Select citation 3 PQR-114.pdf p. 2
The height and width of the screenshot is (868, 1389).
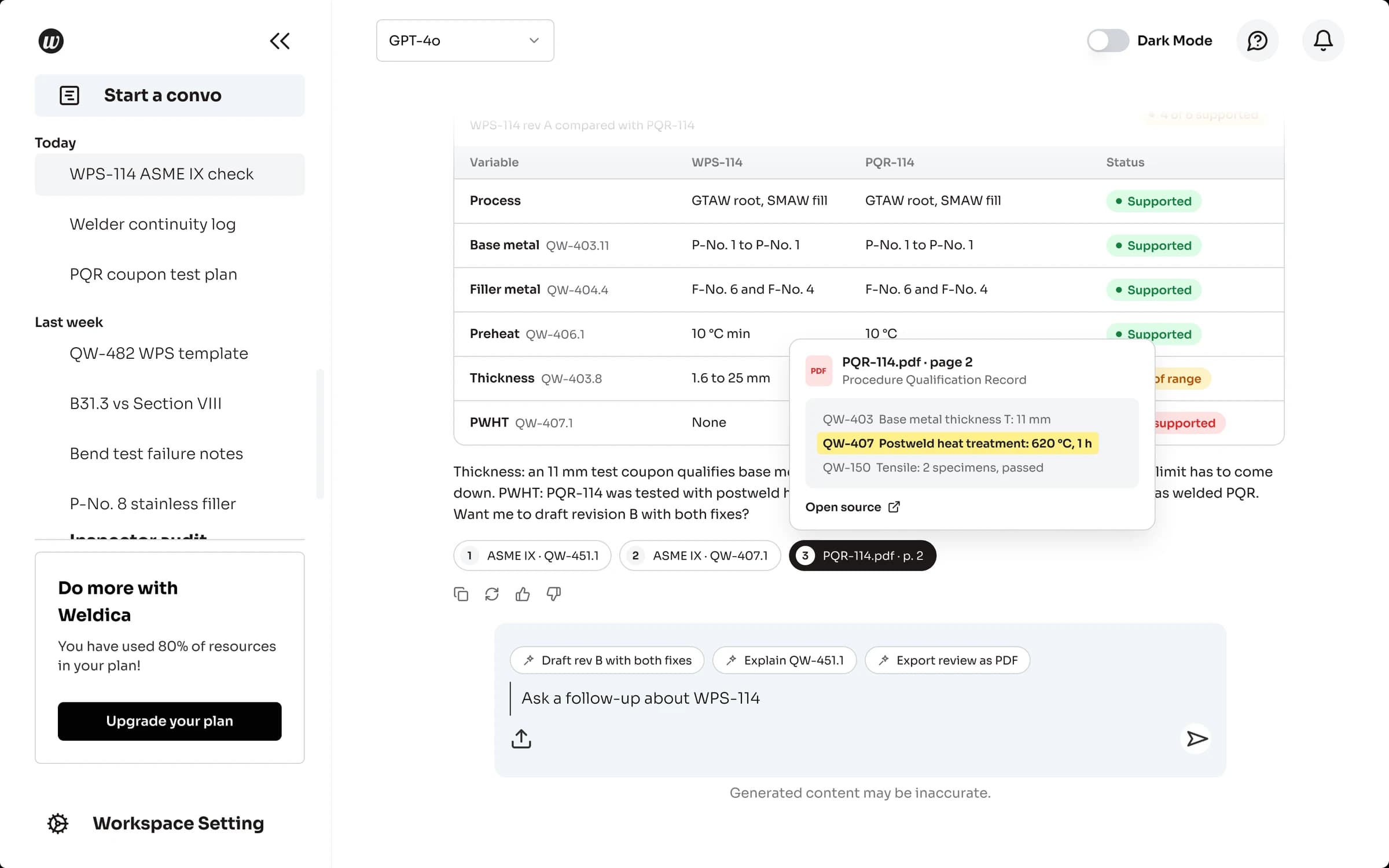point(862,556)
